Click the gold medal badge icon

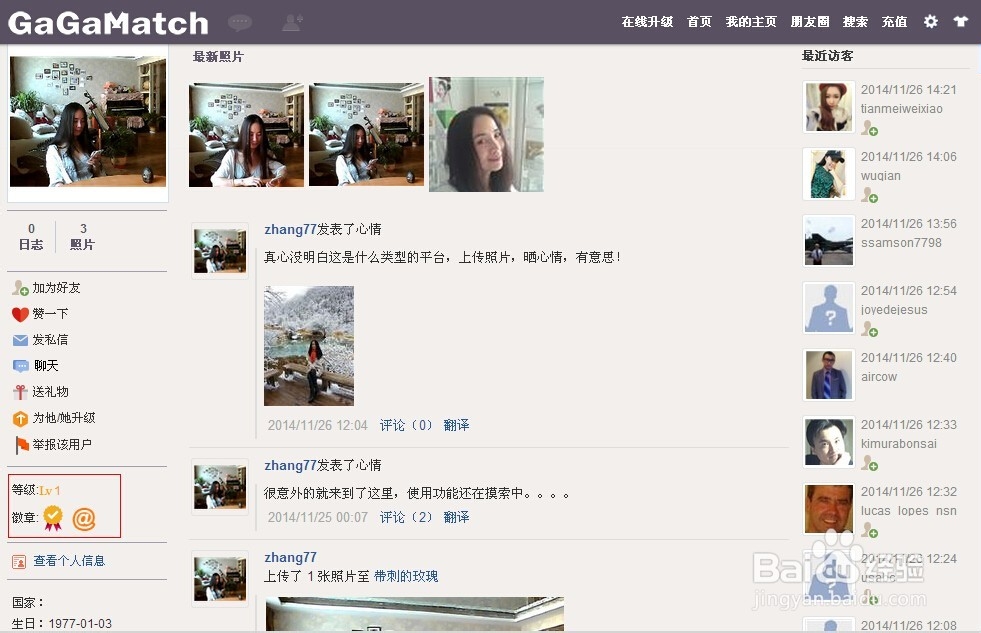[x=53, y=518]
